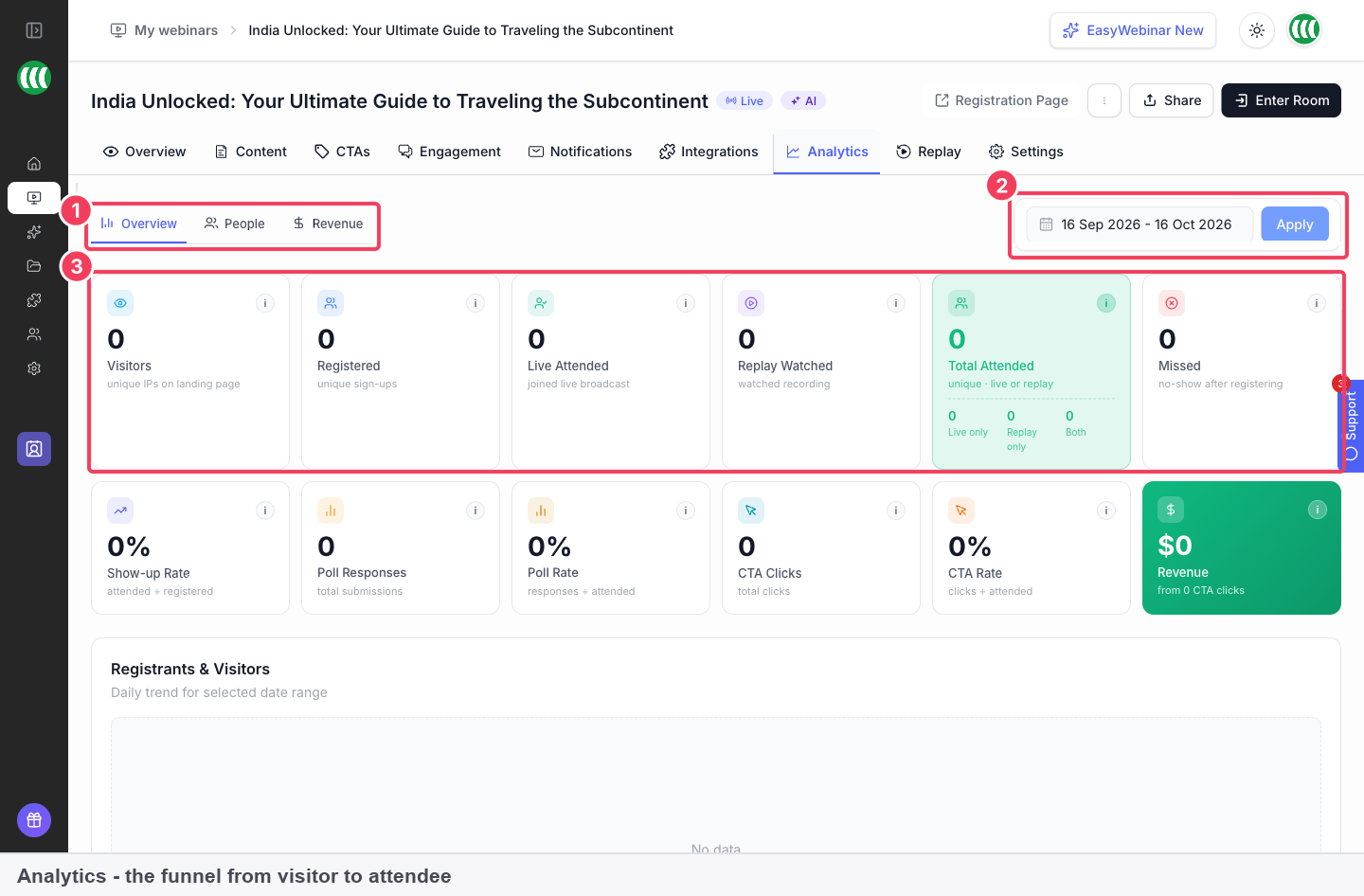Open the CTAs tab
This screenshot has height=896, width=1364.
click(x=342, y=152)
